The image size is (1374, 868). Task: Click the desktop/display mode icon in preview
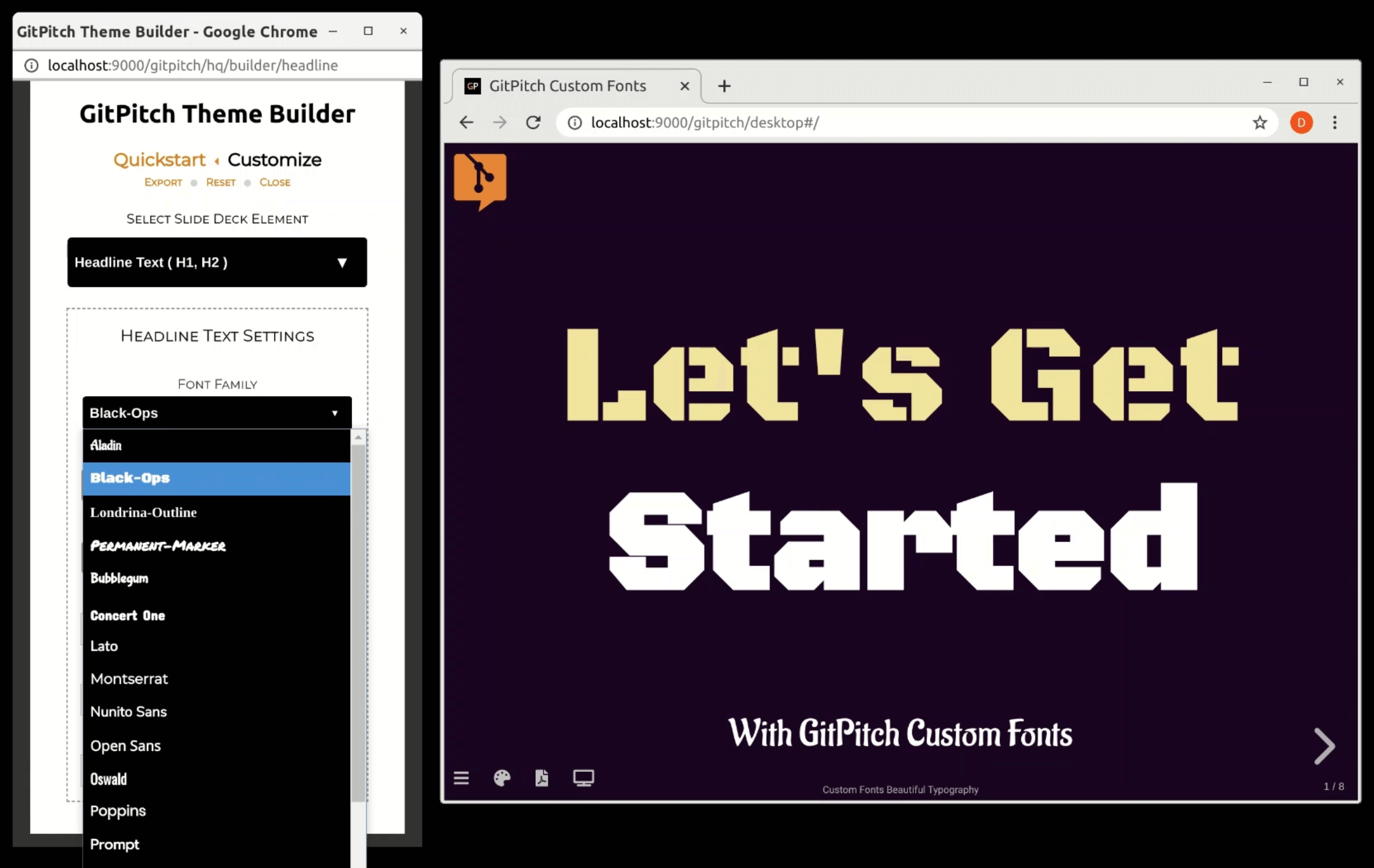click(583, 778)
